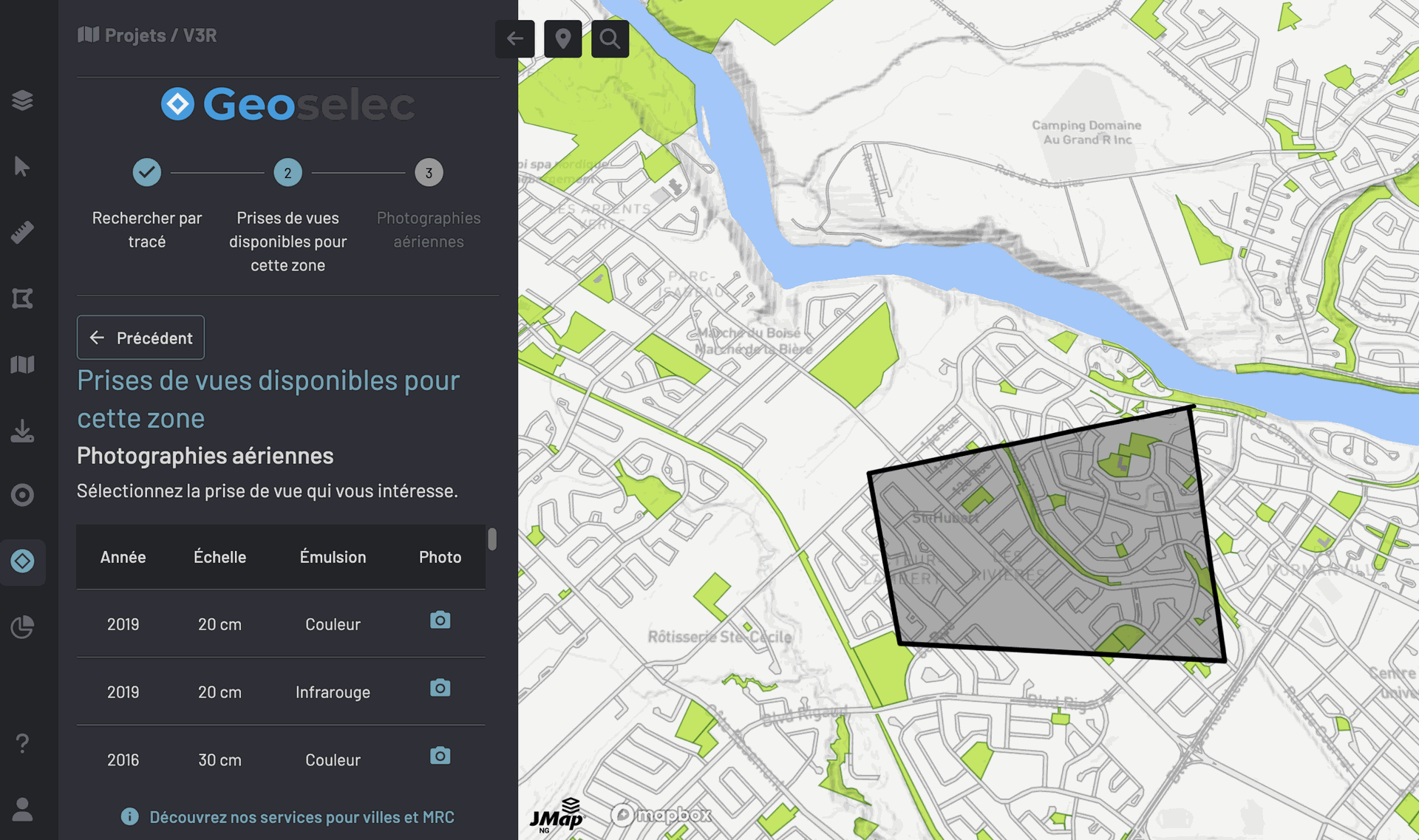Open the layers panel icon

point(22,100)
